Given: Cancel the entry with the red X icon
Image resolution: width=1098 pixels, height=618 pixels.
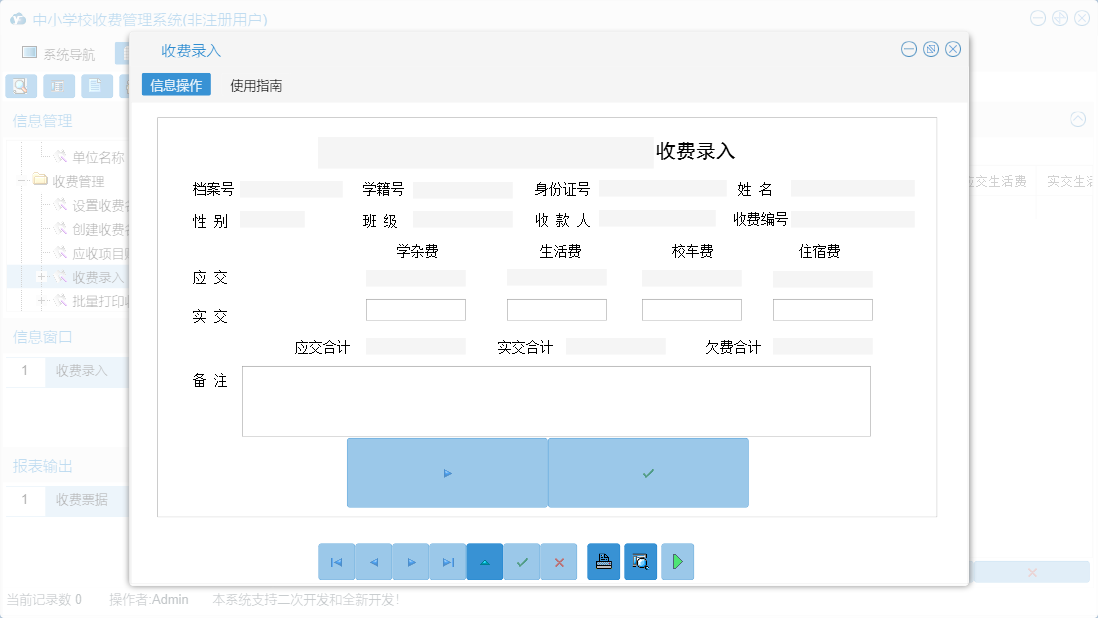Looking at the screenshot, I should tap(559, 561).
